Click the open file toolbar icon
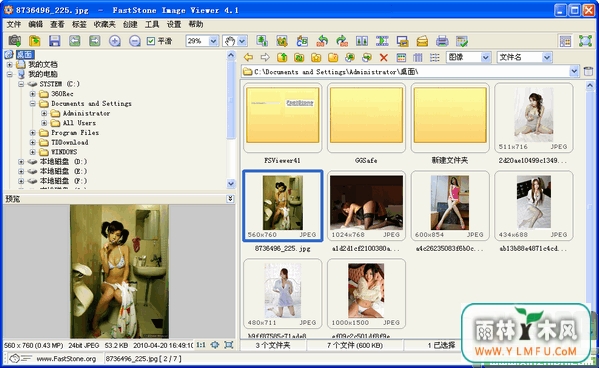This screenshot has width=599, height=368. 35,41
